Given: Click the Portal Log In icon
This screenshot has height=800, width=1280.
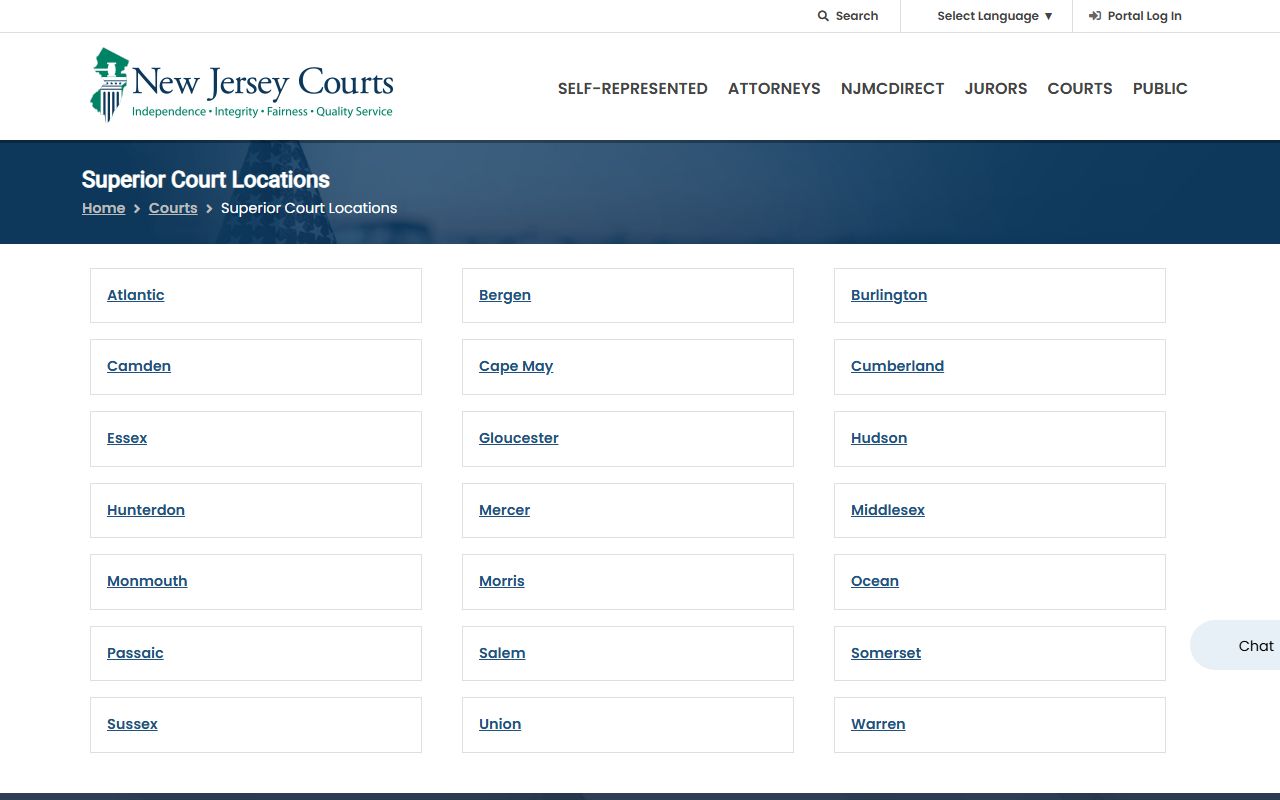Looking at the screenshot, I should (1095, 16).
